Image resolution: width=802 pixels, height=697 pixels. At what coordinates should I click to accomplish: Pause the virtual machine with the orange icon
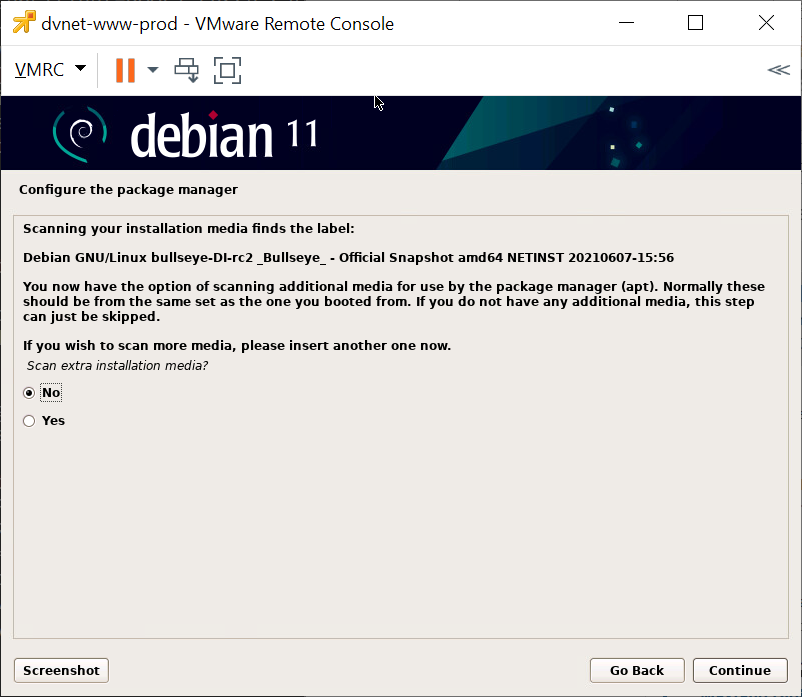coord(125,70)
